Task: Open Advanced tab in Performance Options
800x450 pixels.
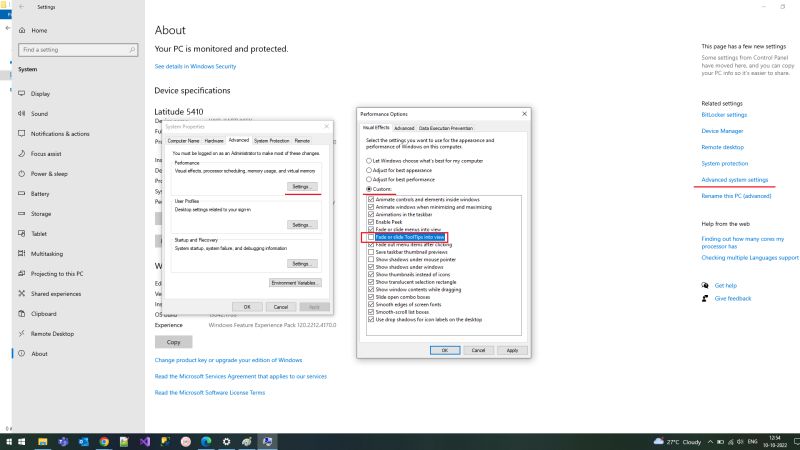Action: click(404, 129)
